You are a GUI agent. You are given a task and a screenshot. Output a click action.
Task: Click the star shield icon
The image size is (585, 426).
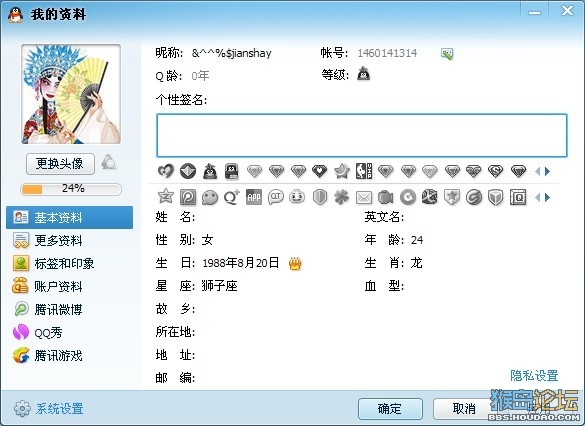click(451, 197)
